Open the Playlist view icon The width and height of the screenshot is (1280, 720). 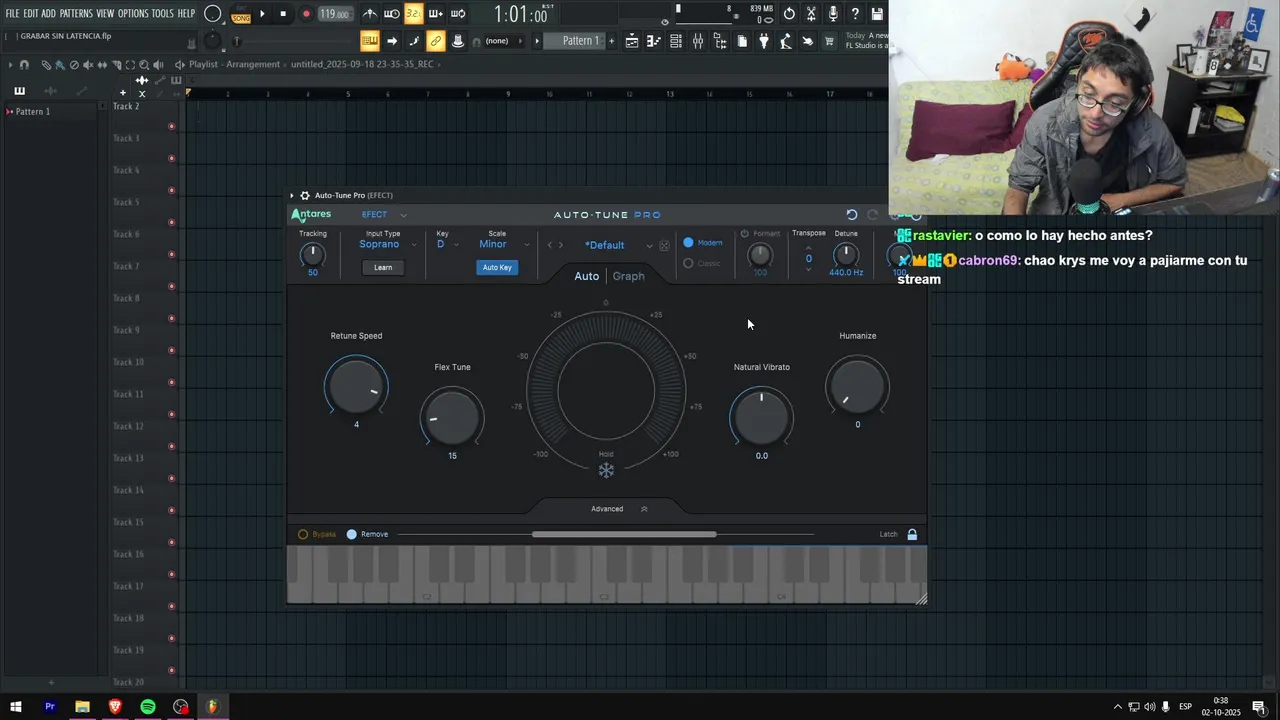(632, 41)
